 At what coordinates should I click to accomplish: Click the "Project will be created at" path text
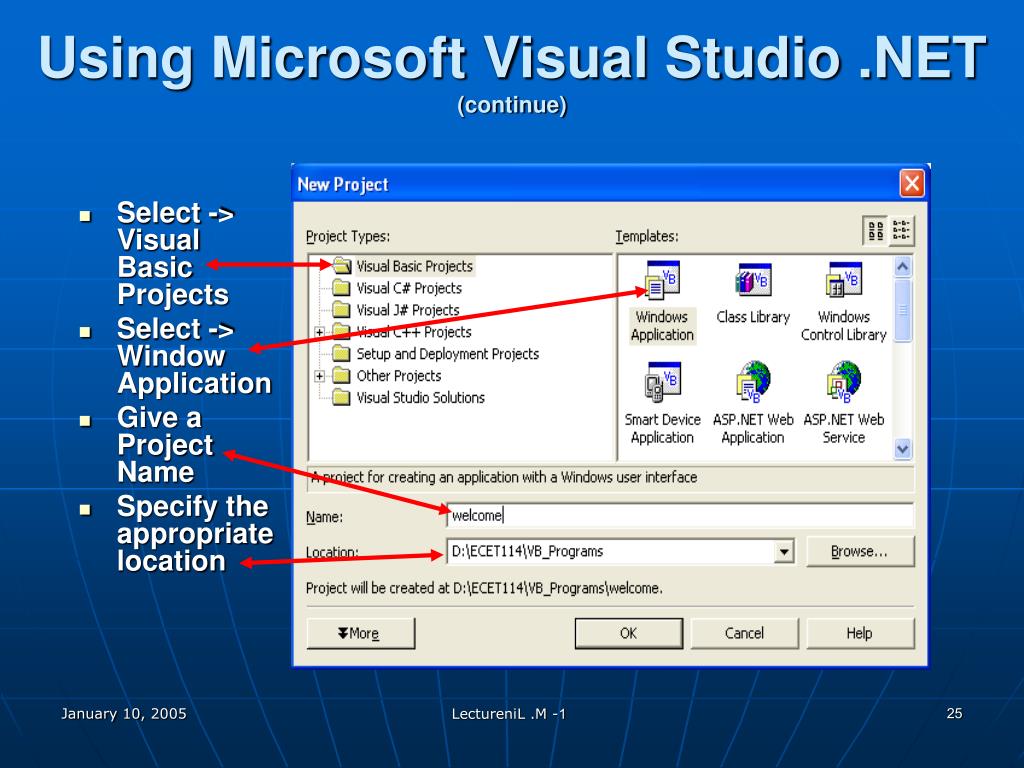click(484, 588)
